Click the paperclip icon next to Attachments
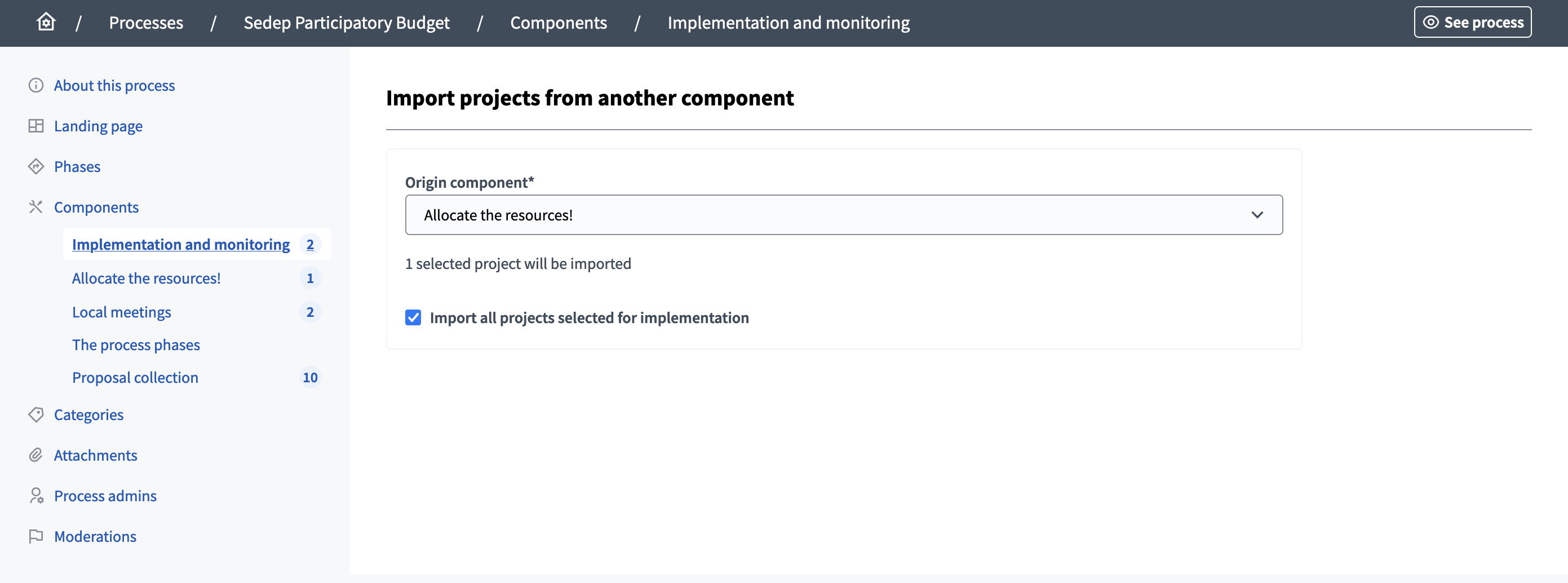1568x583 pixels. 36,455
